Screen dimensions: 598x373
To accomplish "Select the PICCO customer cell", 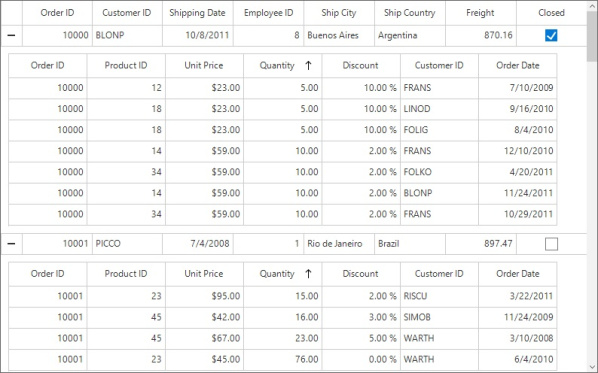I will (x=127, y=244).
